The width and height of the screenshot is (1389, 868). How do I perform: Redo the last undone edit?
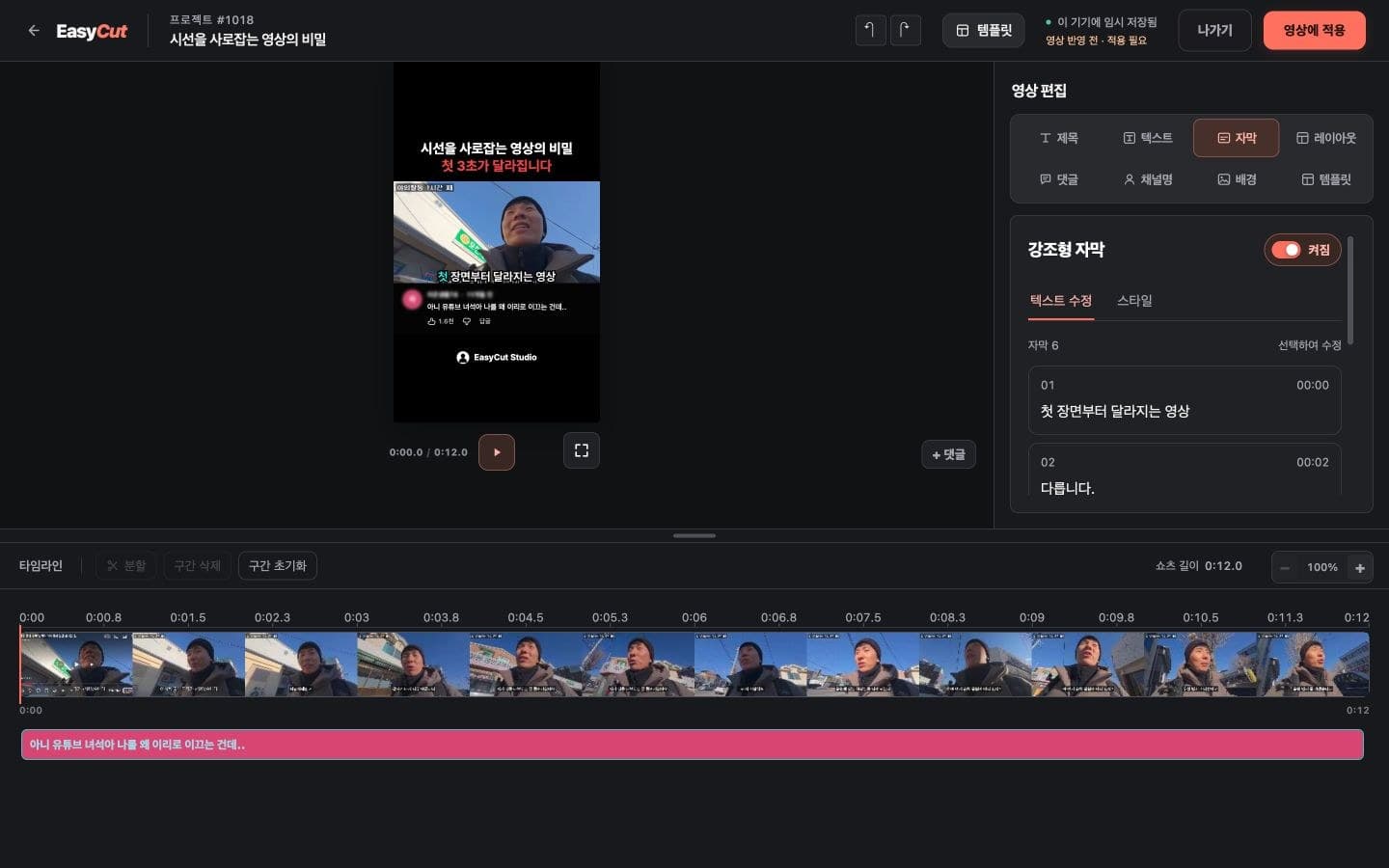(x=905, y=30)
